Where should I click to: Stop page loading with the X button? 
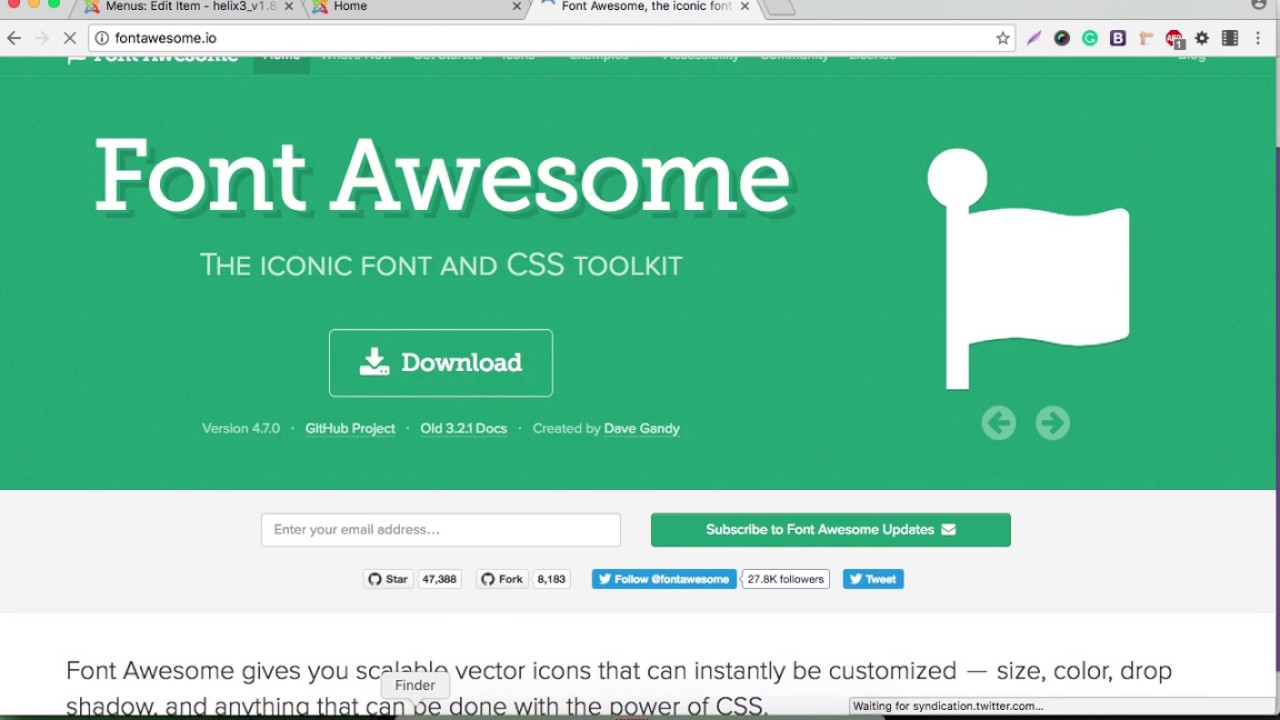70,38
